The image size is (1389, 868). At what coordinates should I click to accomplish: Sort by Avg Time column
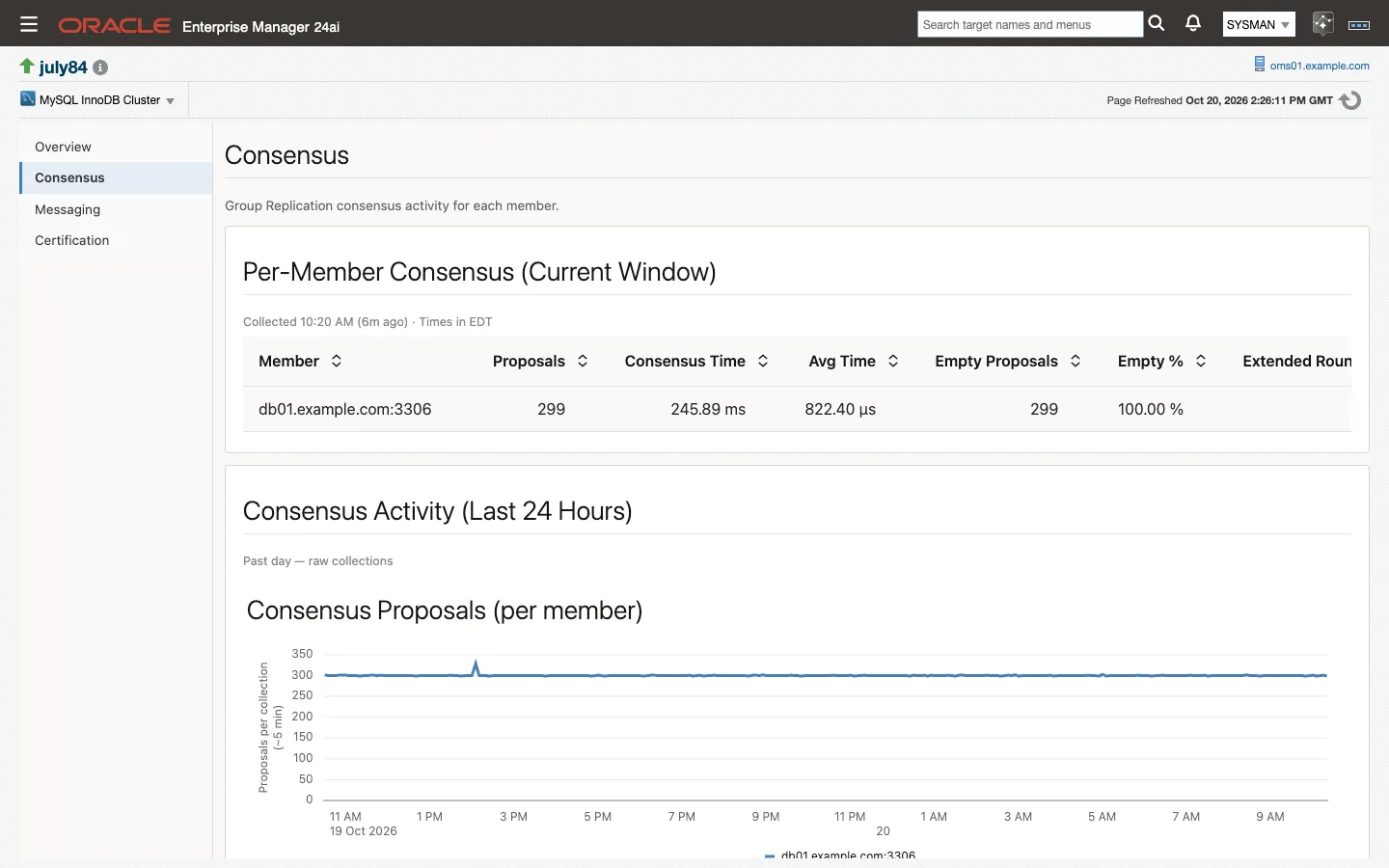[x=893, y=361]
